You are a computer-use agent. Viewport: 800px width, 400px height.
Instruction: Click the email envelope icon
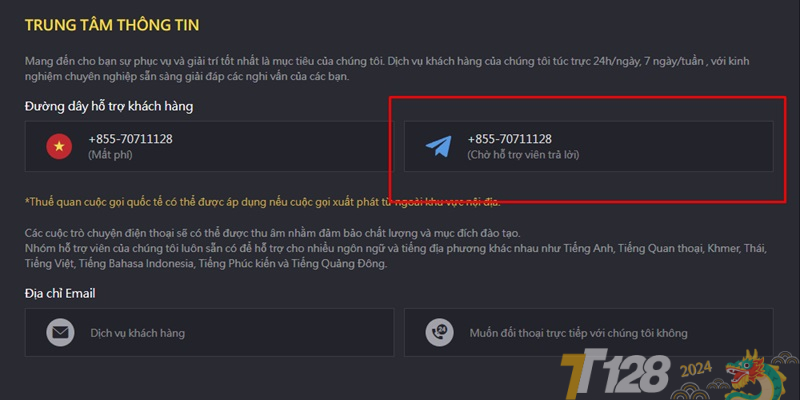coord(60,333)
